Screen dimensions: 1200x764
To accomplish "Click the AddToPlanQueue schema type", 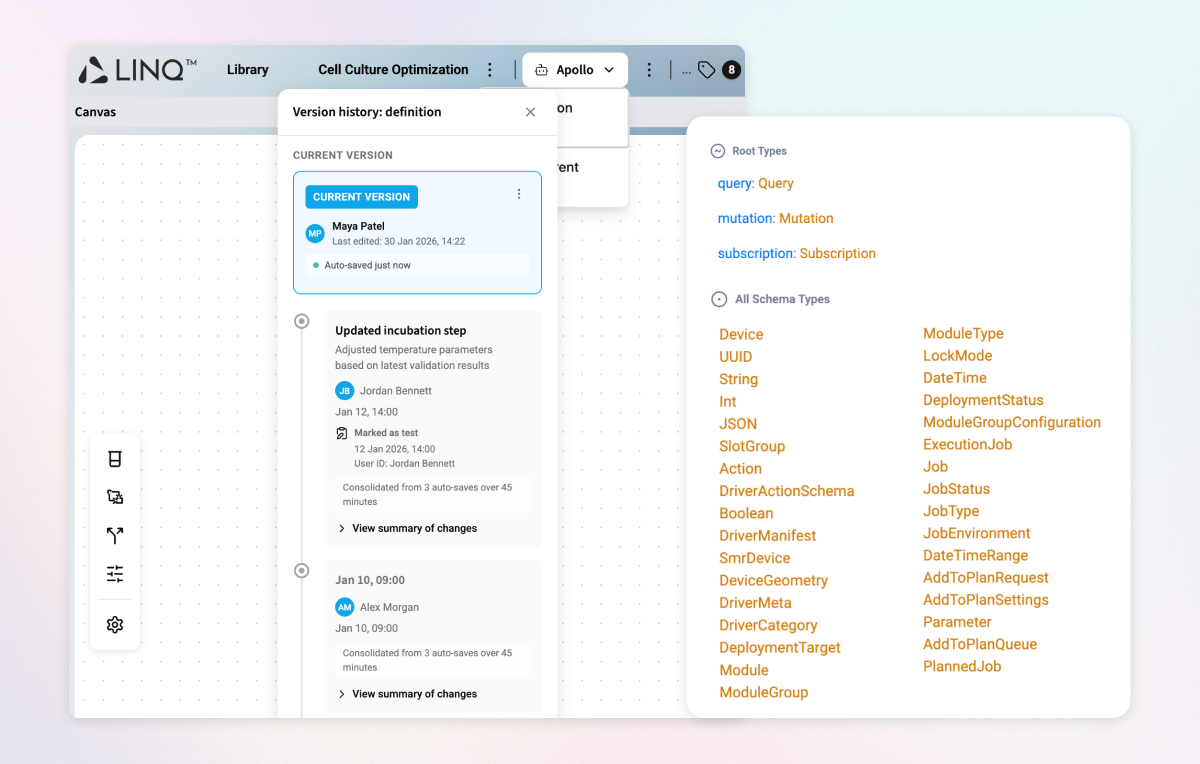I will click(980, 644).
